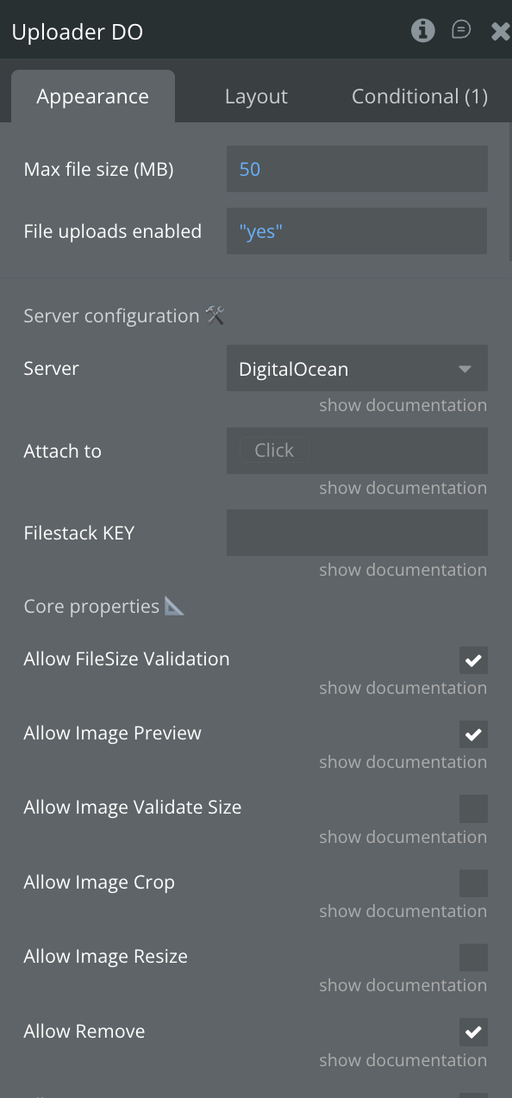
Task: Open the Conditional (1) tab
Action: [x=420, y=97]
